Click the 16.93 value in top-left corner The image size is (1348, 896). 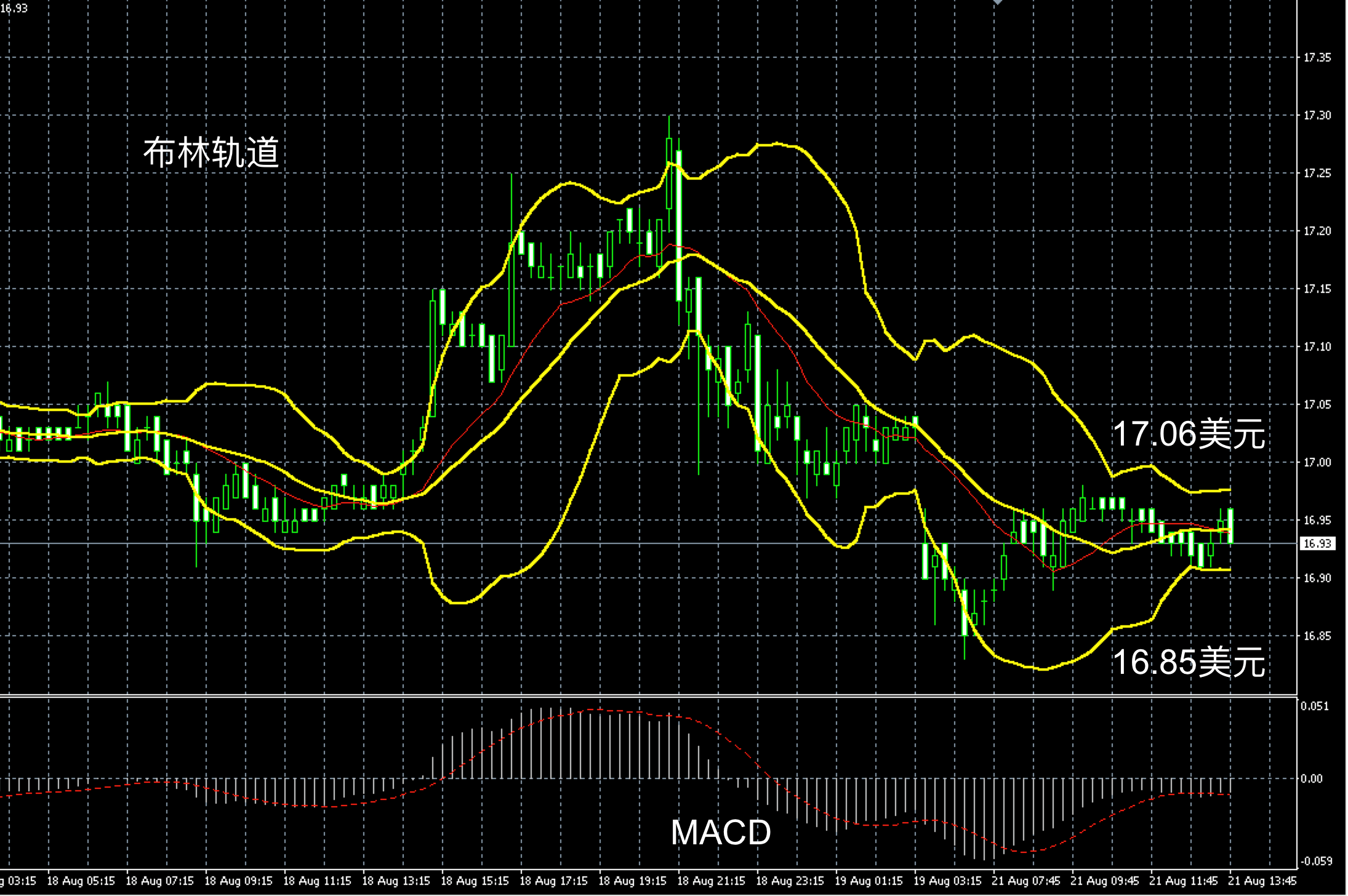[x=14, y=9]
